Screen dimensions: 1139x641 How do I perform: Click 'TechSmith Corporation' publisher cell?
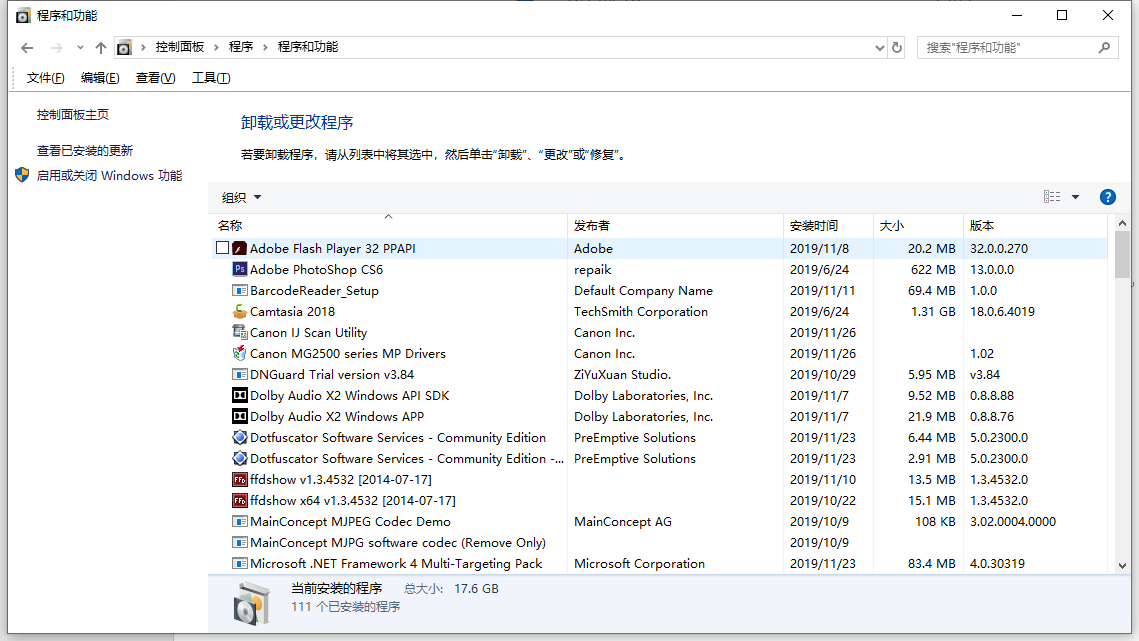coord(641,312)
